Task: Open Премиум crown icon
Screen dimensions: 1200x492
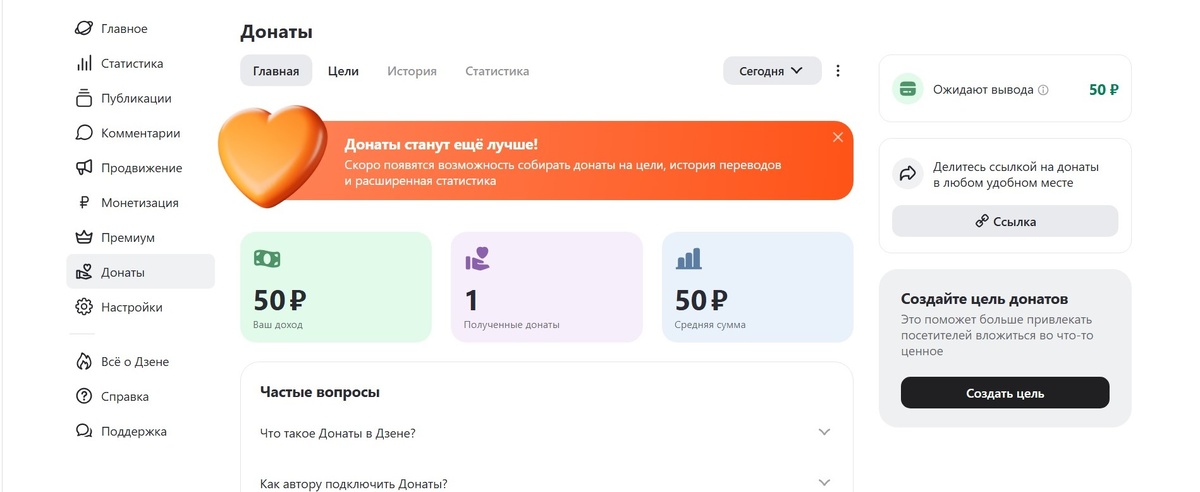Action: (x=84, y=238)
